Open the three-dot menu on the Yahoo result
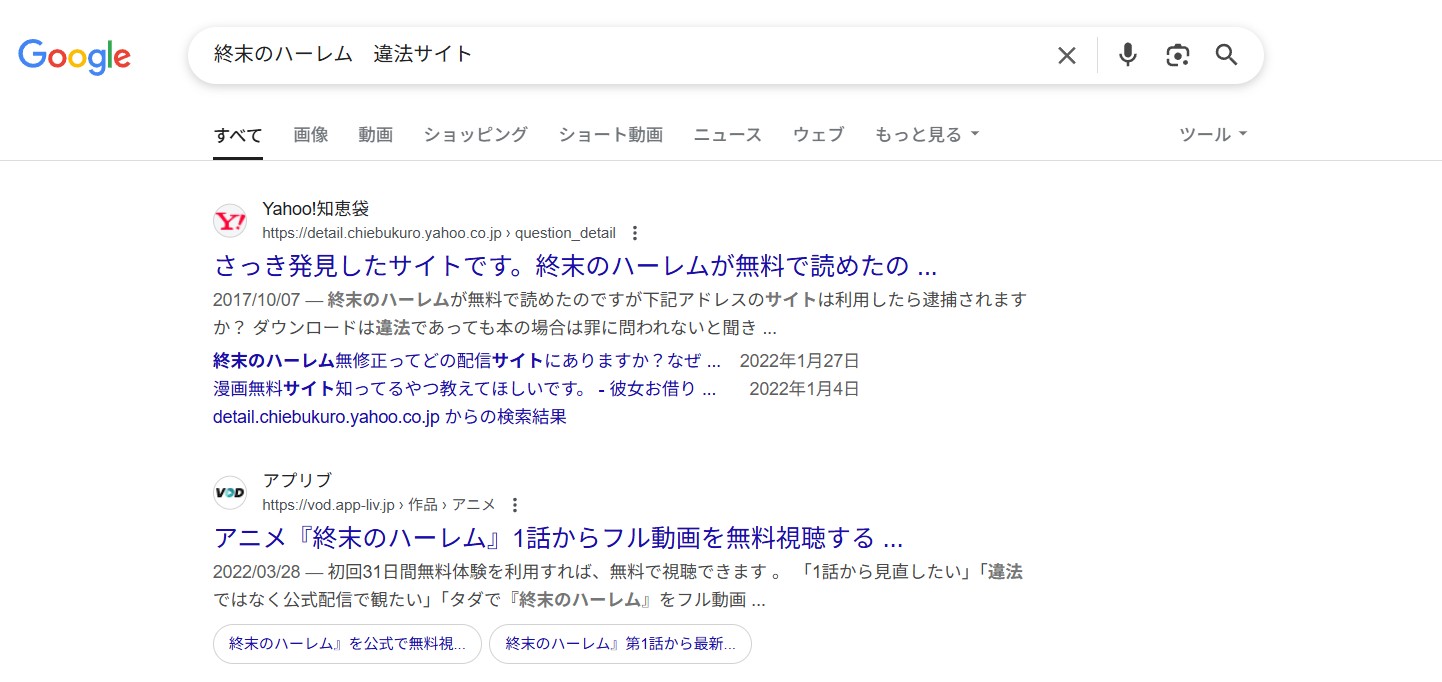This screenshot has width=1442, height=682. [635, 232]
